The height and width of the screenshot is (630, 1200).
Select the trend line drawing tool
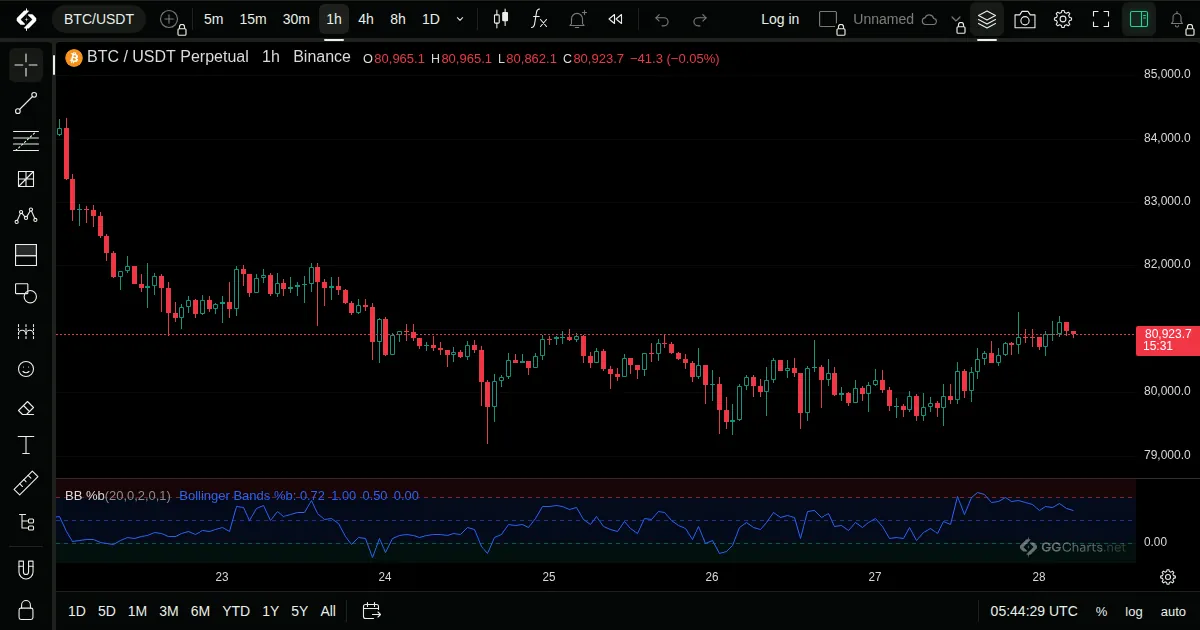(26, 103)
